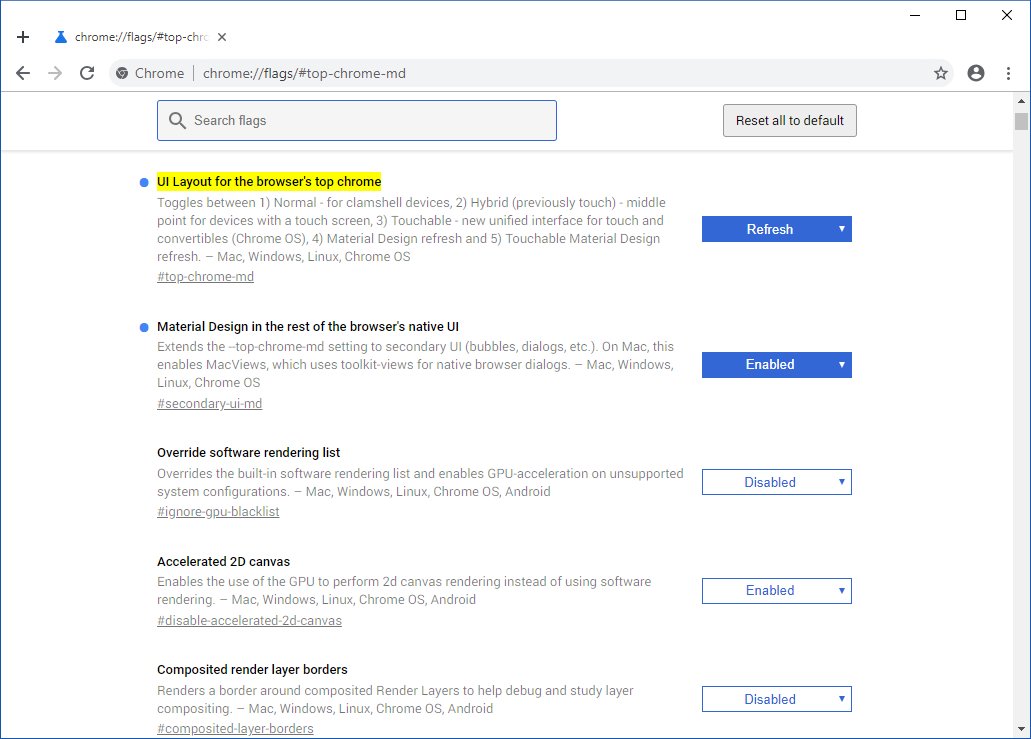Focus the Search flags input field
The width and height of the screenshot is (1031, 739).
370,121
